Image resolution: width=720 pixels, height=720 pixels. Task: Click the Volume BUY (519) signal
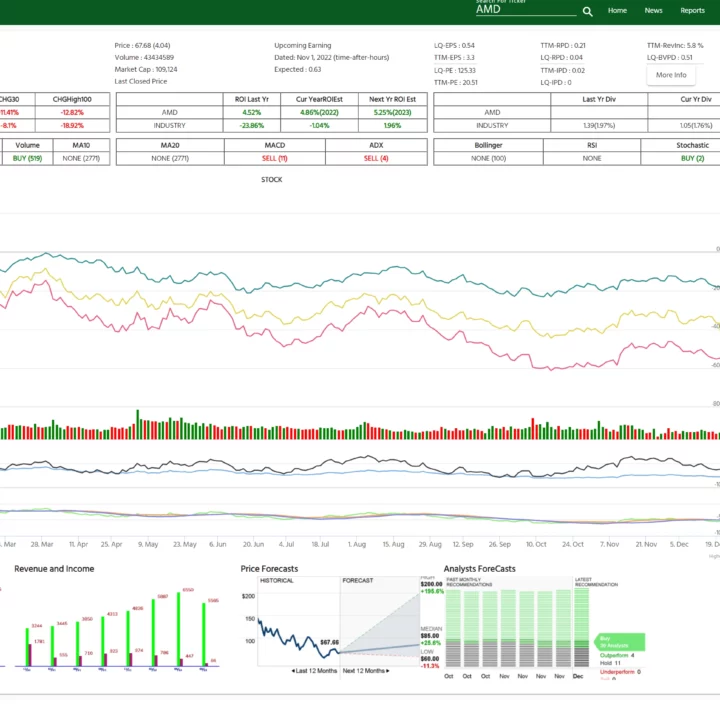pyautogui.click(x=27, y=158)
